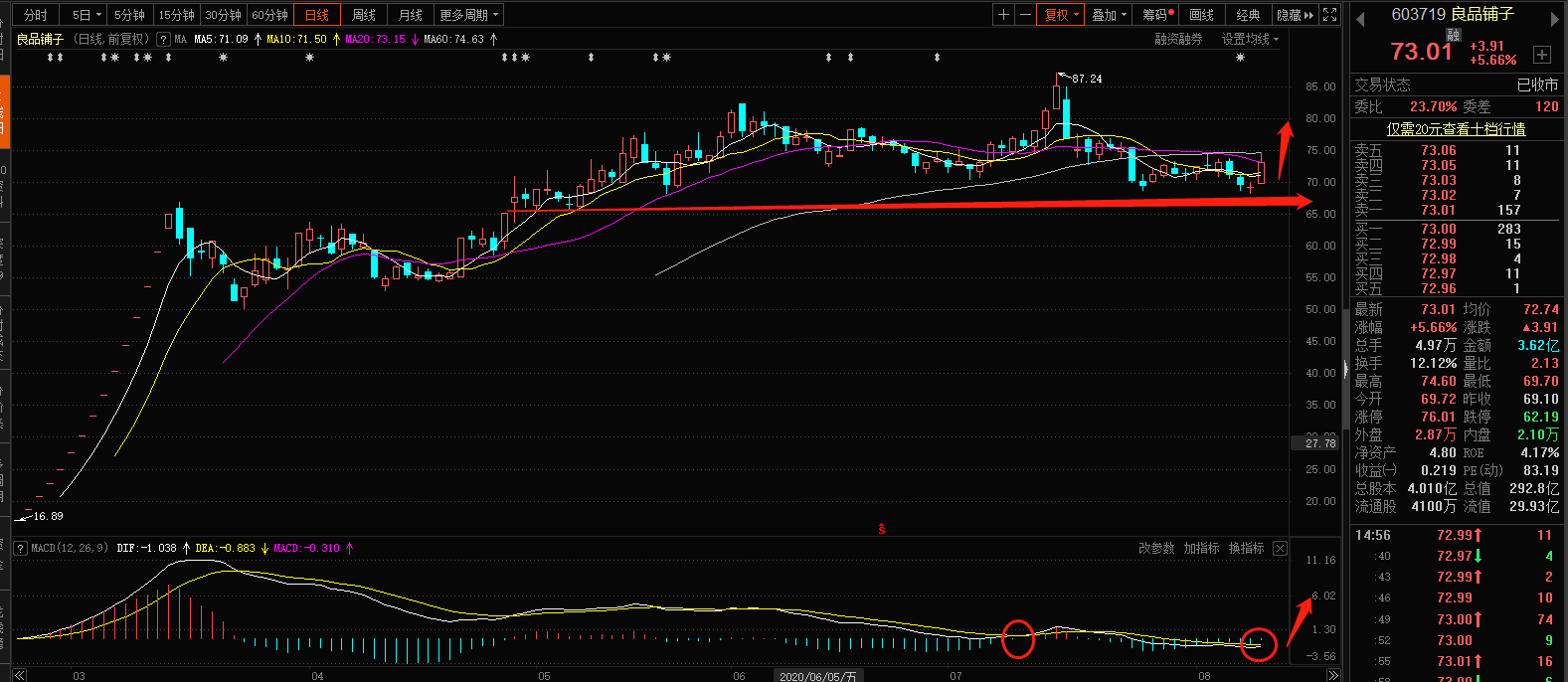Toggle the 筹码 chip distribution view
The width and height of the screenshot is (1568, 682).
coord(1157,15)
